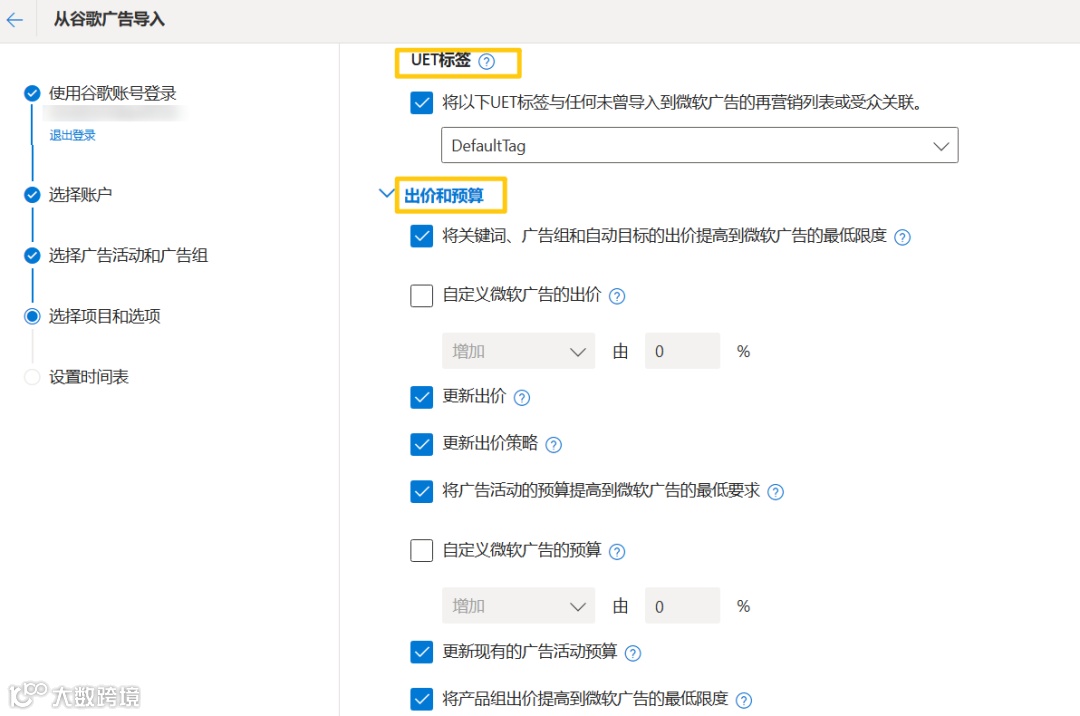Screen dimensions: 1080x716
Task: Click the 出价和预算 section heading
Action: 444,196
